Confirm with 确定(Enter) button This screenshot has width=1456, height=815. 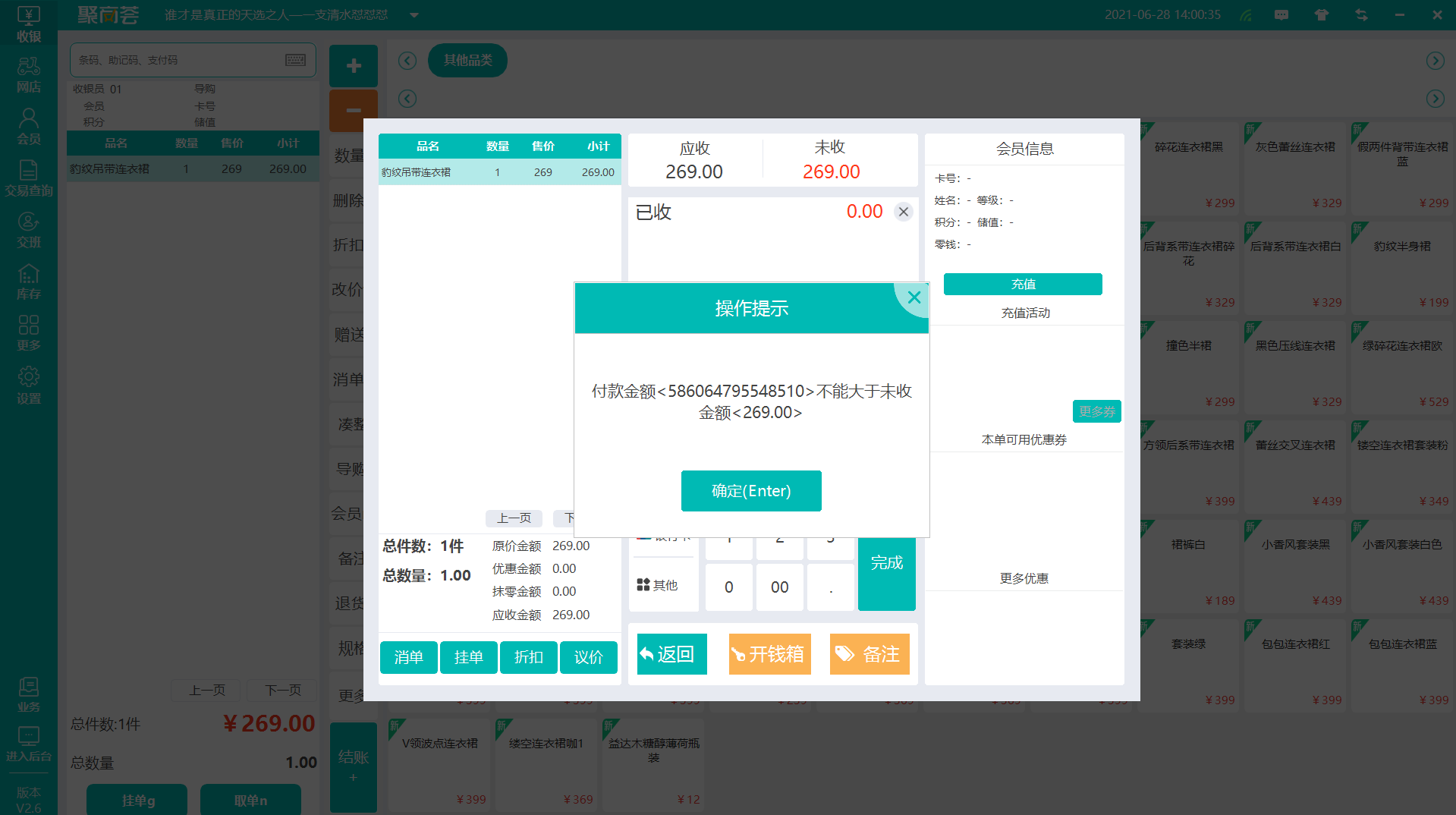(x=751, y=491)
